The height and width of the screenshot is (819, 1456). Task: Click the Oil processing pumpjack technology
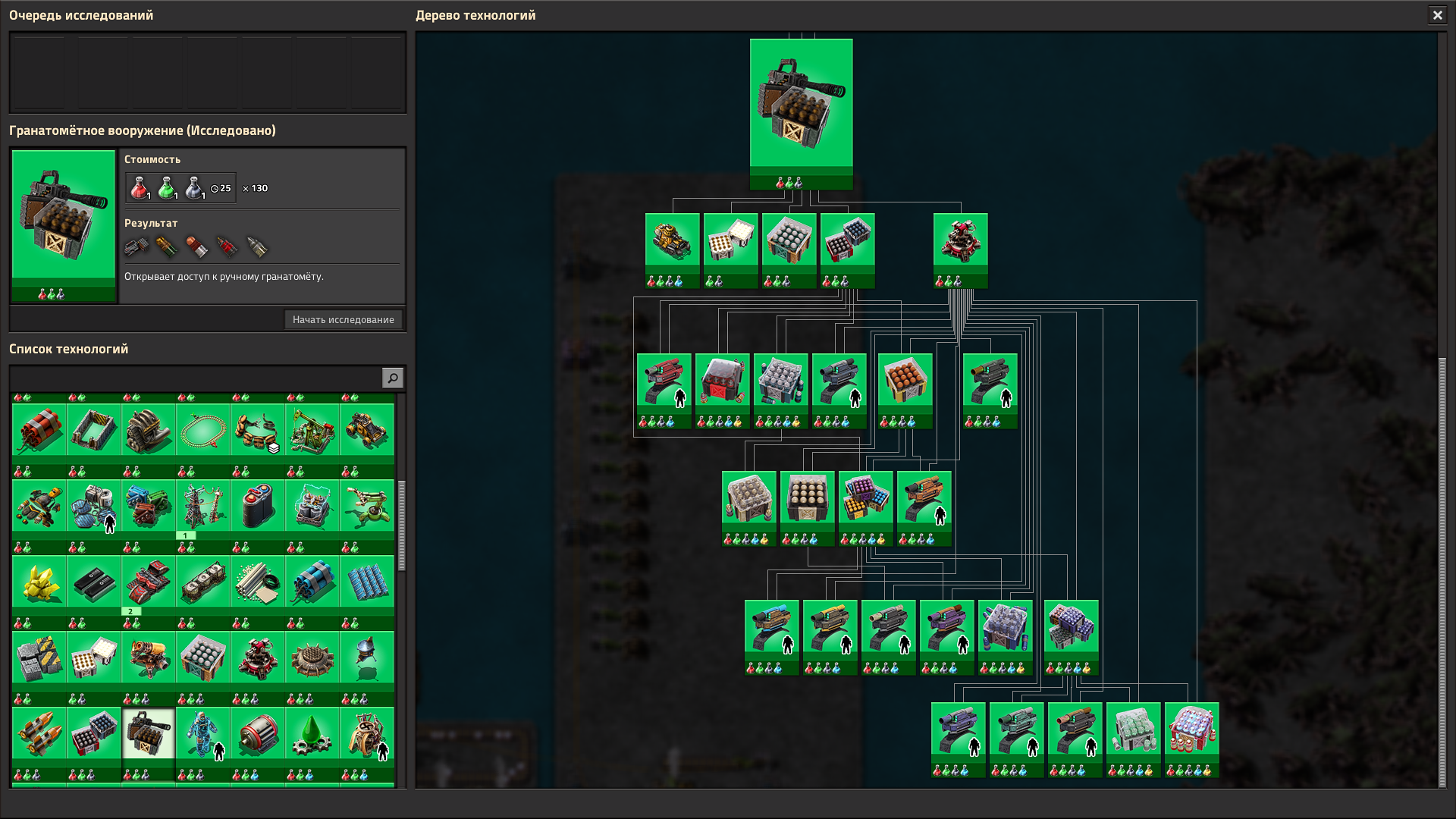312,430
